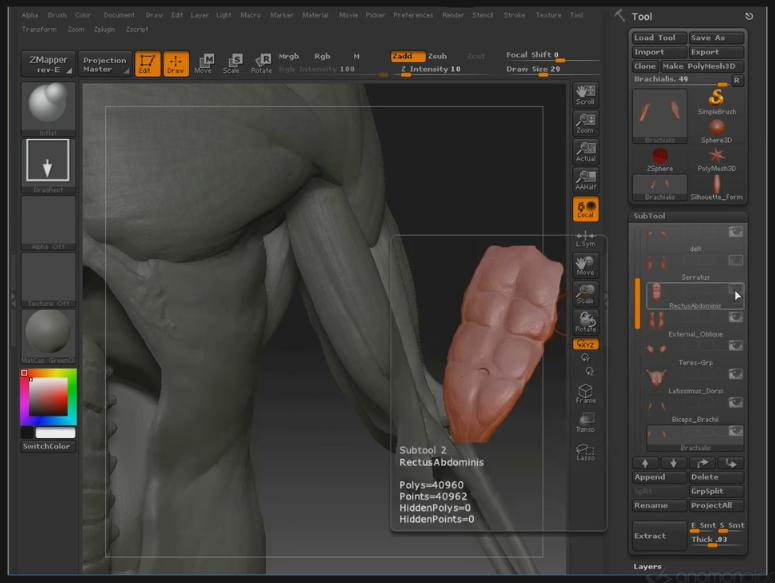Open the Texture Off selector

click(x=48, y=280)
